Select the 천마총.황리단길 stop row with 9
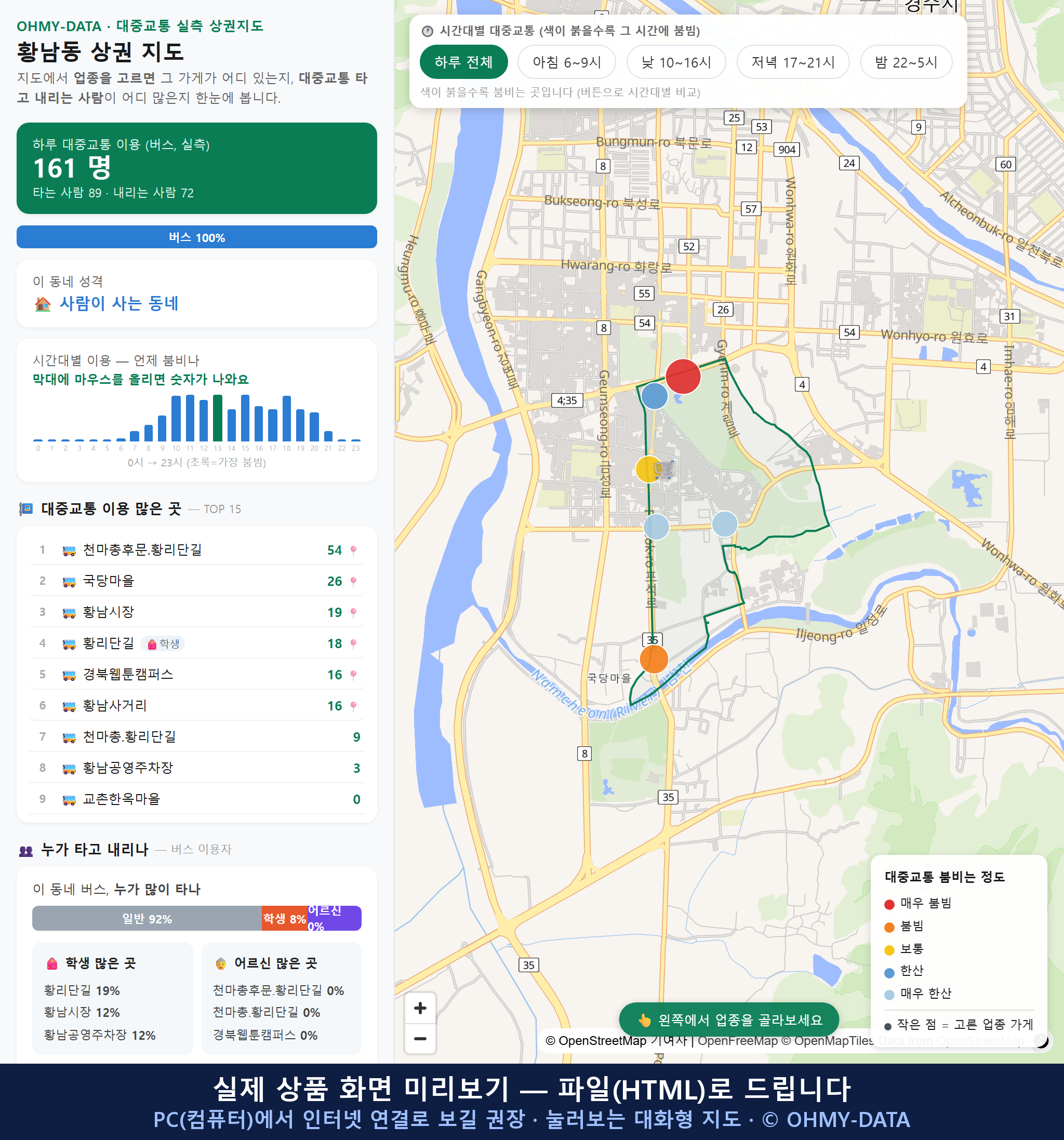 [197, 737]
